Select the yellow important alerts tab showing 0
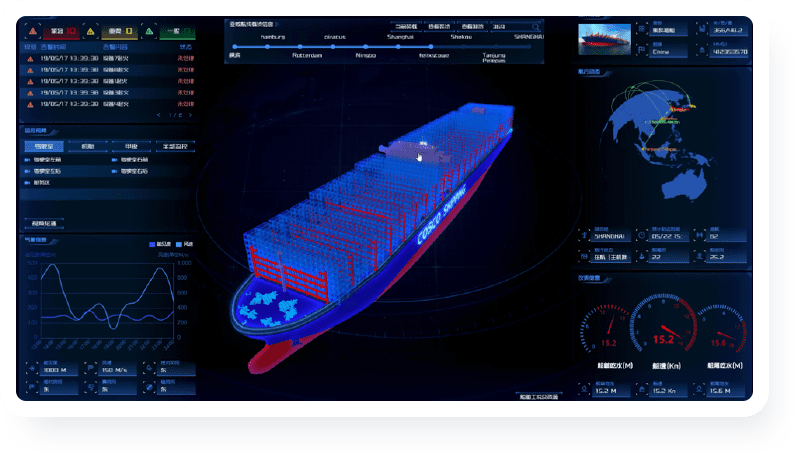Viewport: 796px width, 455px height. point(120,31)
